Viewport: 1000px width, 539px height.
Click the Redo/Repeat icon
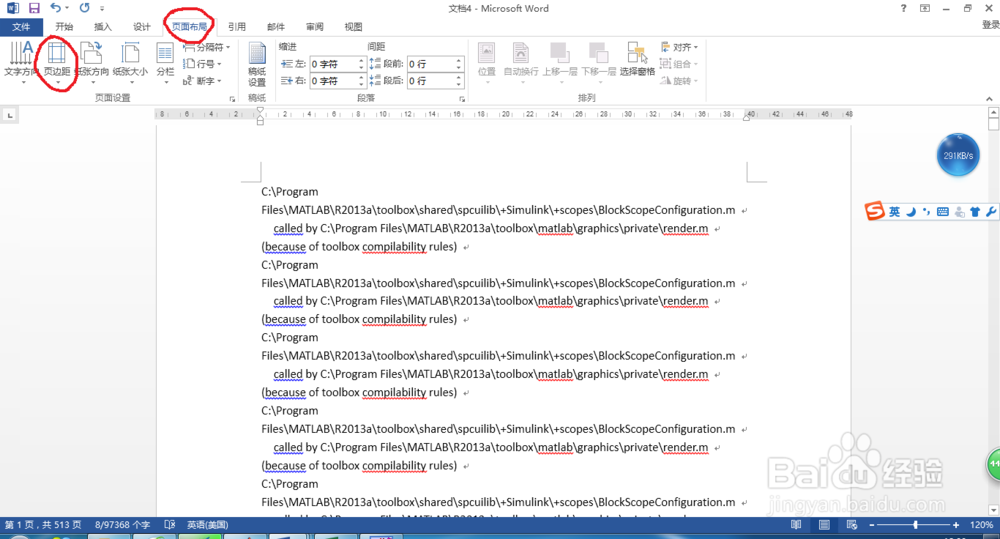click(x=84, y=8)
